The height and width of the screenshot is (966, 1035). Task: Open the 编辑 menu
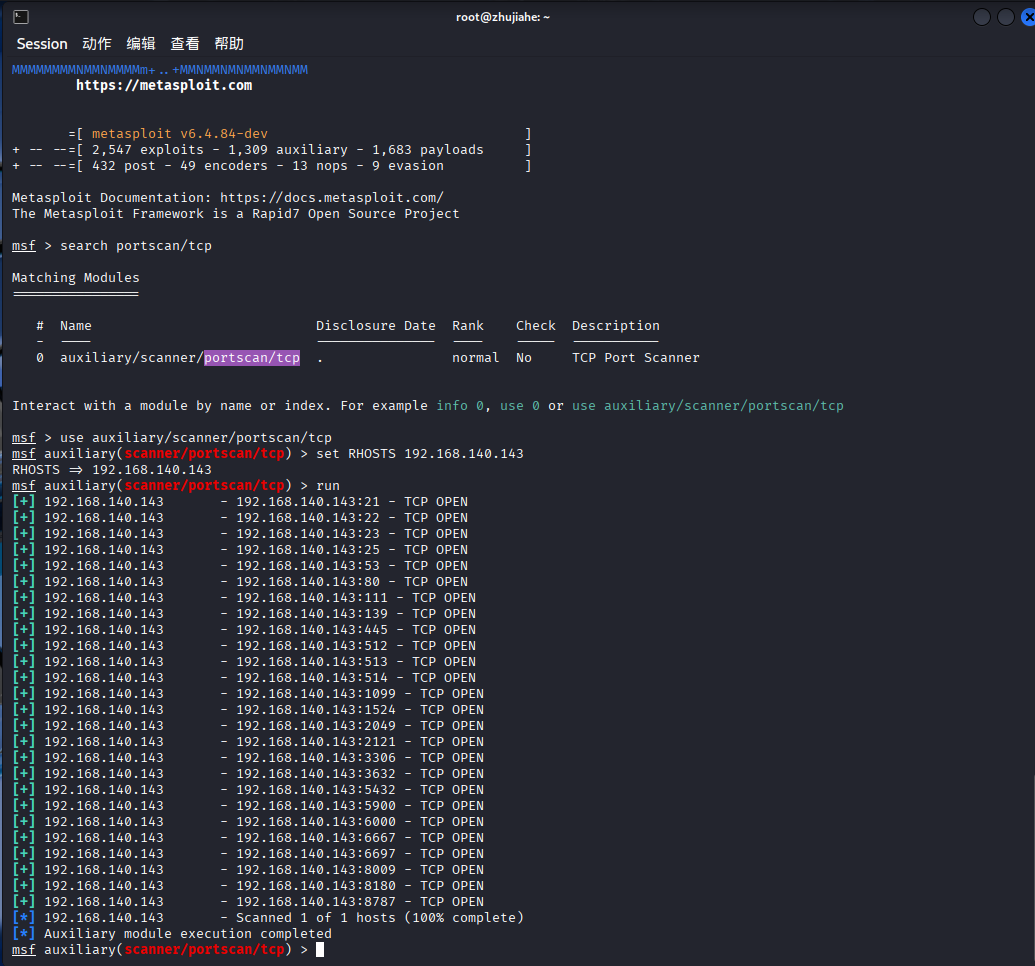141,44
